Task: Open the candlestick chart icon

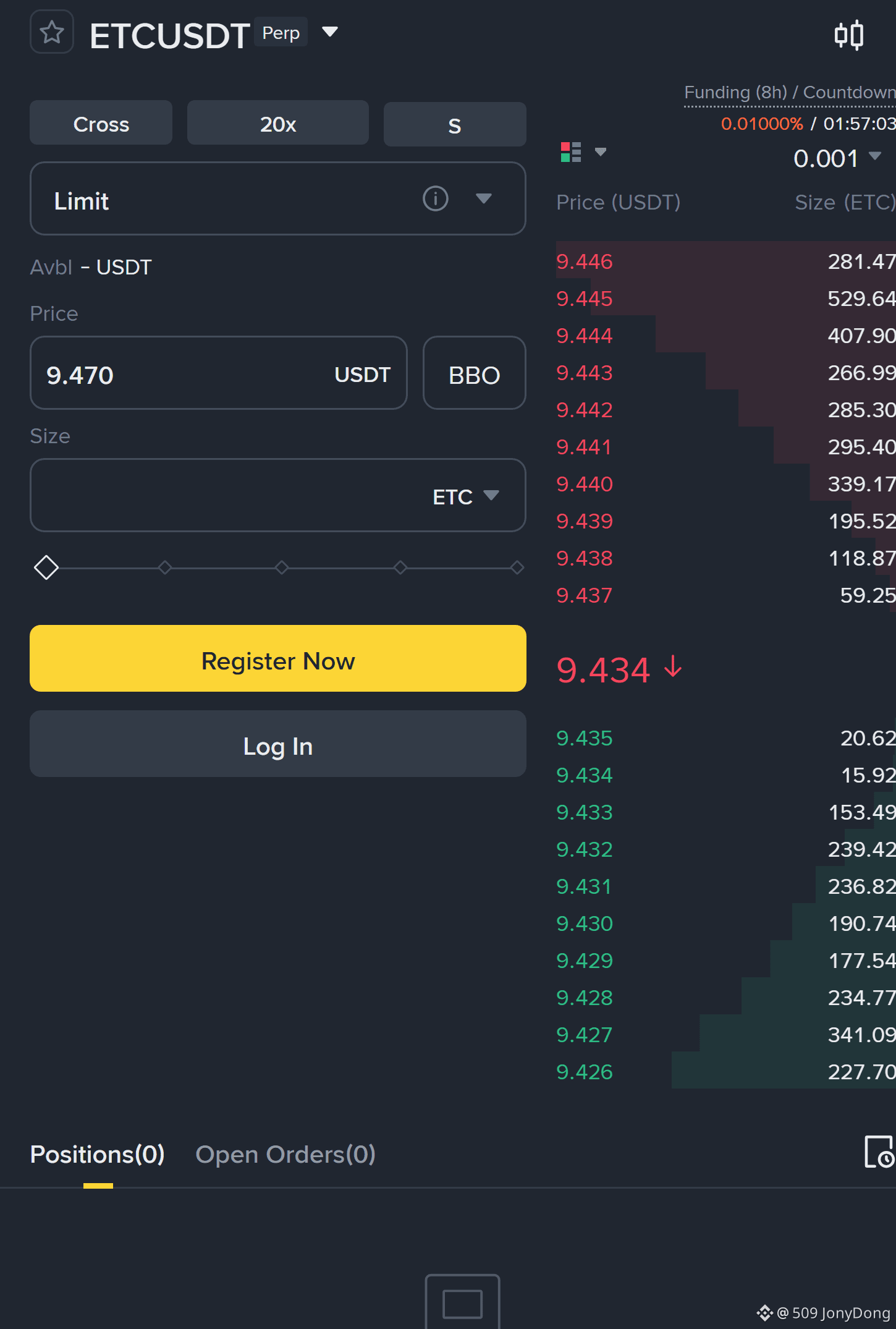Action: pos(849,35)
